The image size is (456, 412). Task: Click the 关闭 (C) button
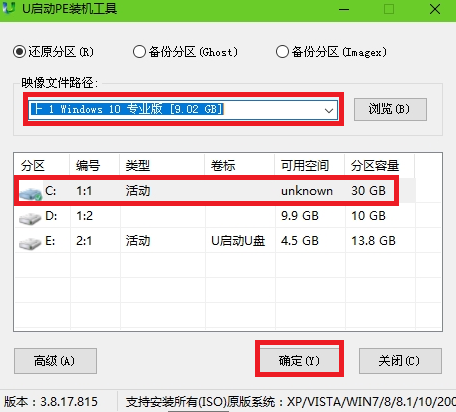click(400, 361)
